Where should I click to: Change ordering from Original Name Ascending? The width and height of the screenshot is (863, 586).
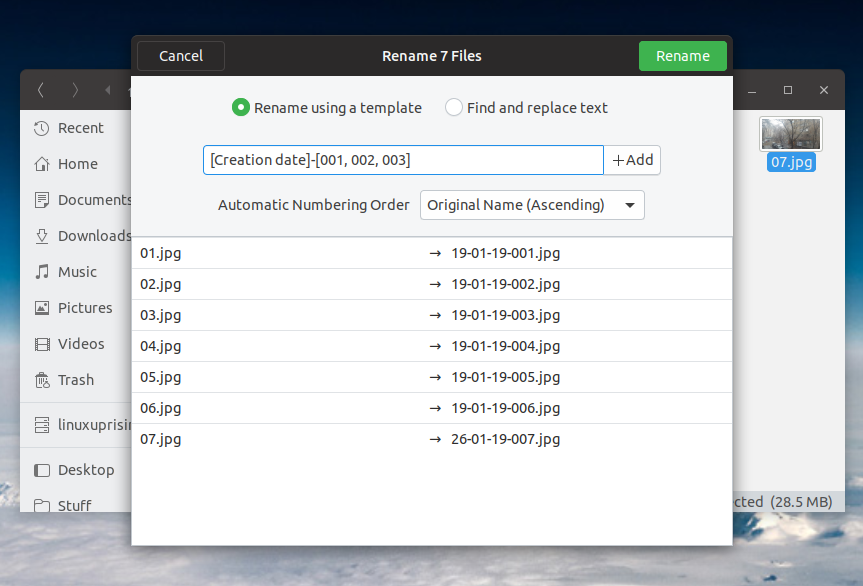(531, 205)
